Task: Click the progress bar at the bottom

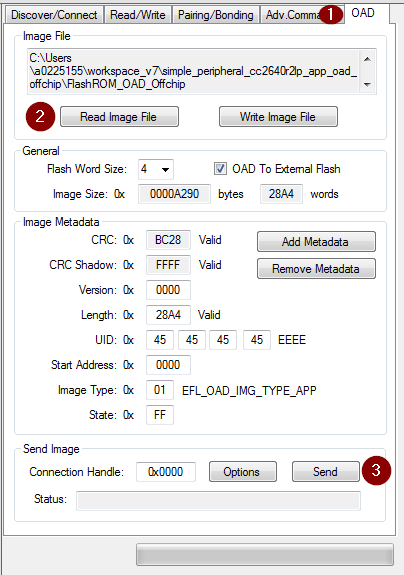Action: pyautogui.click(x=265, y=554)
